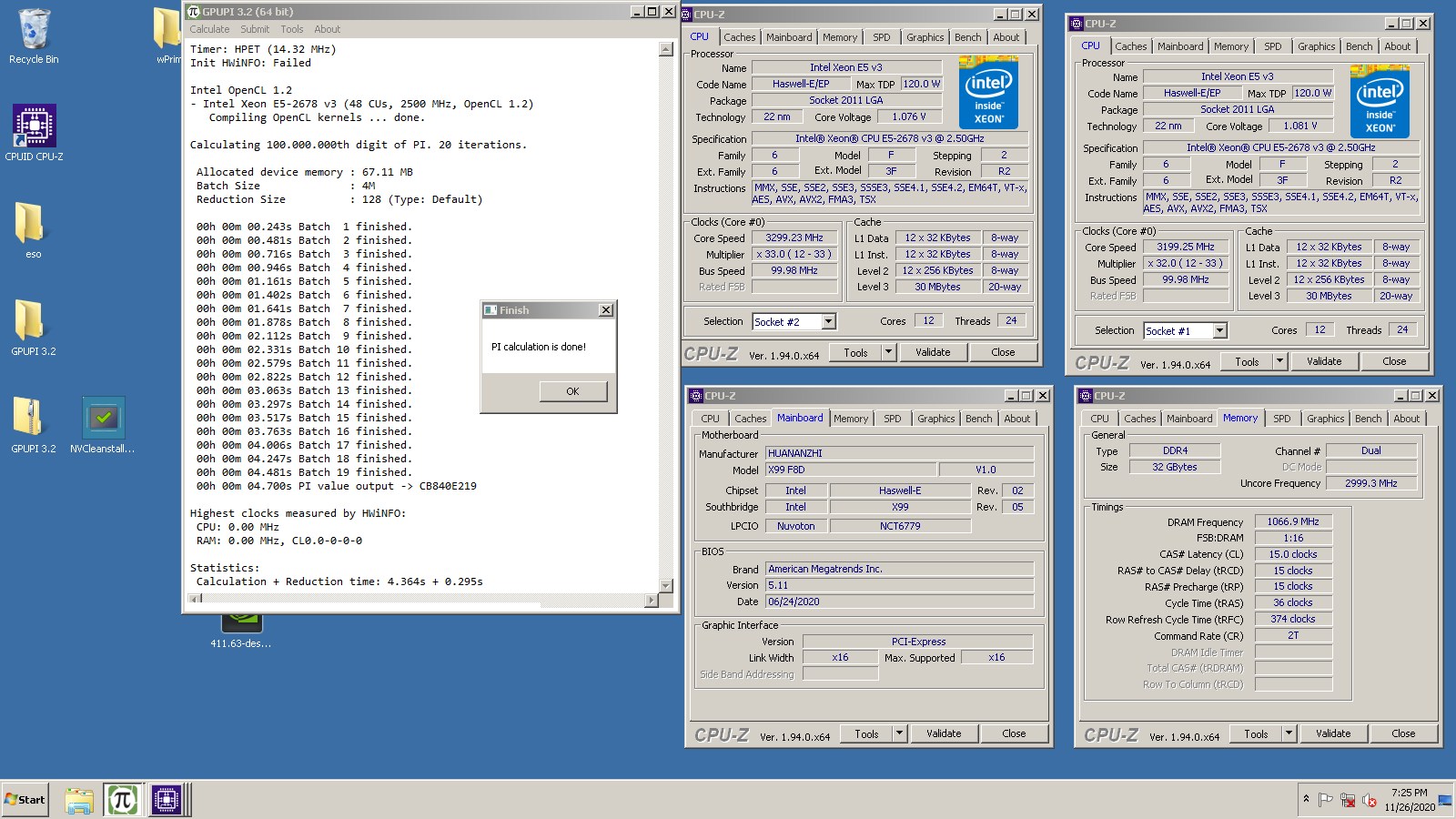The image size is (1456, 819).
Task: Open the CPUID CPU-Z desktop shortcut
Action: pyautogui.click(x=34, y=133)
